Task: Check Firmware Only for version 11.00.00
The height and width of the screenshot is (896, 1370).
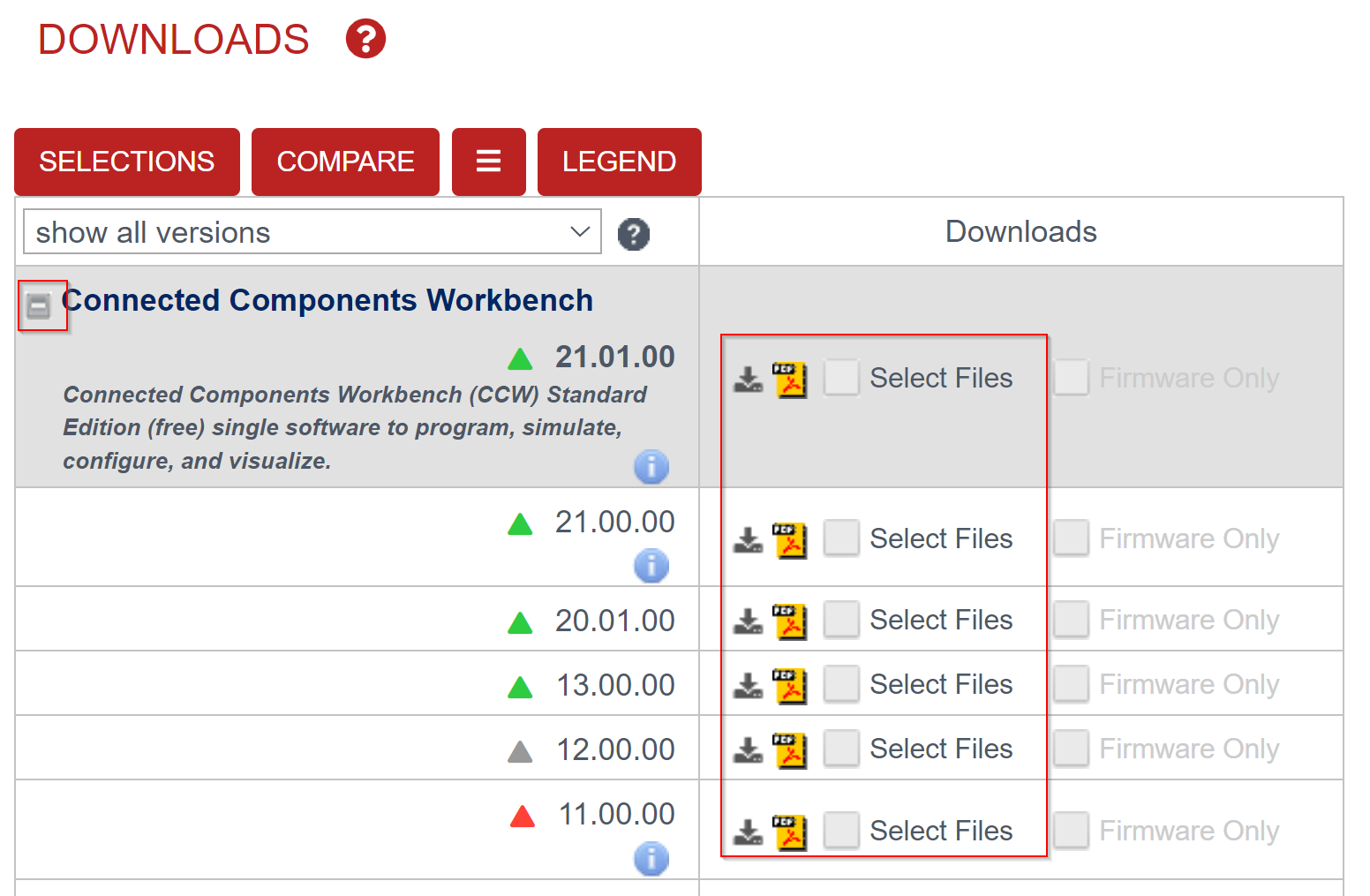Action: (x=1071, y=831)
